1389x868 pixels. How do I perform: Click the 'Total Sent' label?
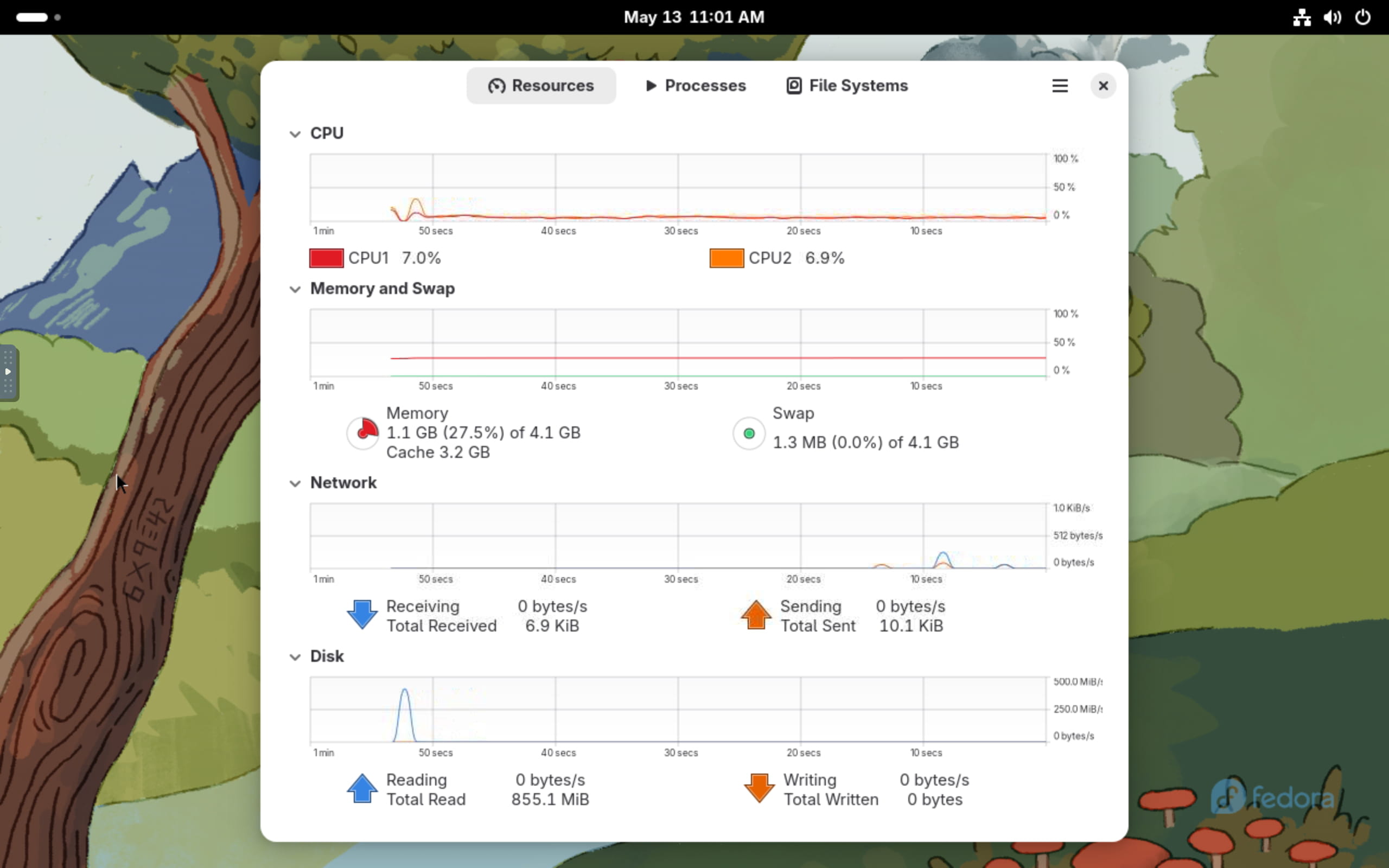click(818, 626)
